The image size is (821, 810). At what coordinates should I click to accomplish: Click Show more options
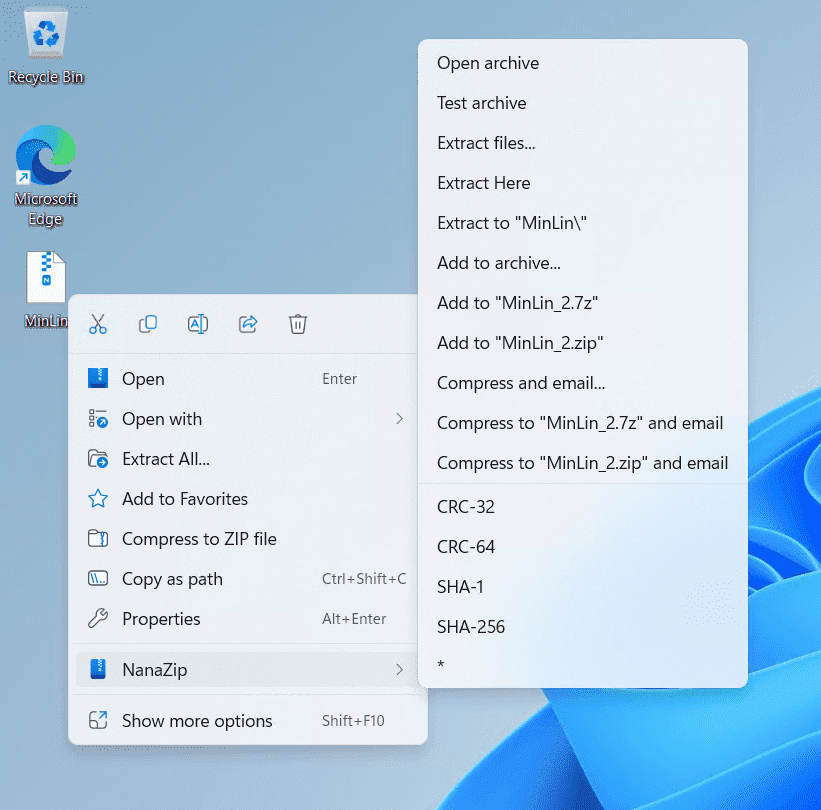[197, 721]
